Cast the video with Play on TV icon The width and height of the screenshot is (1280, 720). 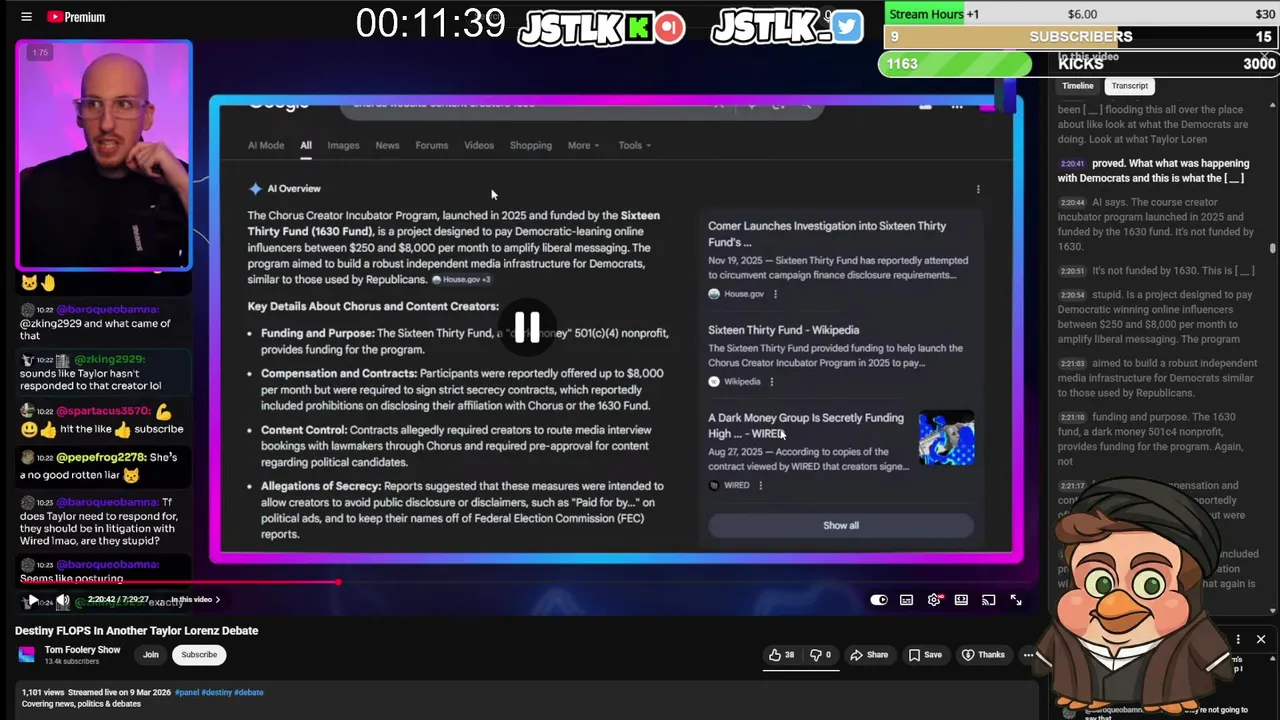point(988,600)
